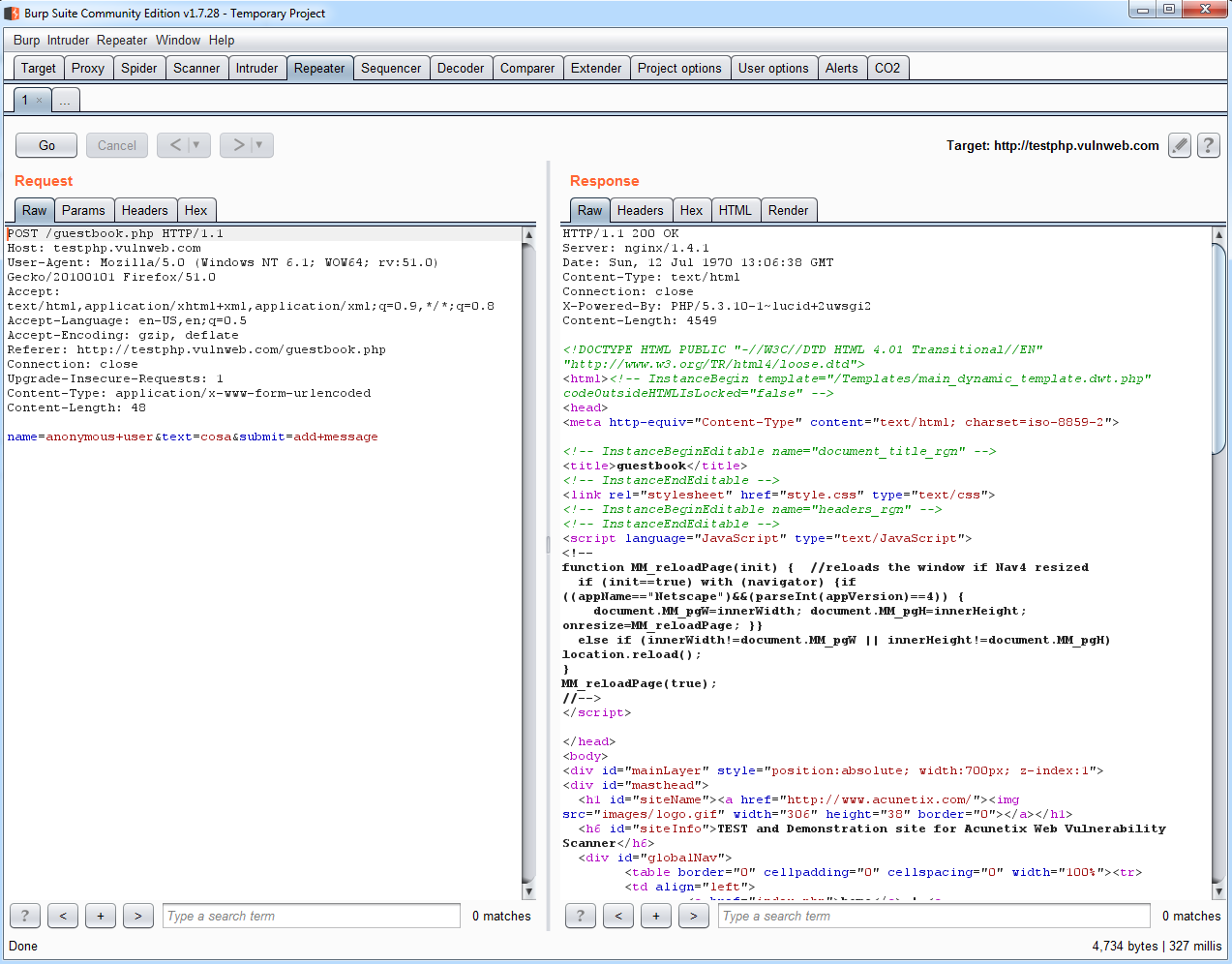Click the edit target pencil icon

point(1179,145)
